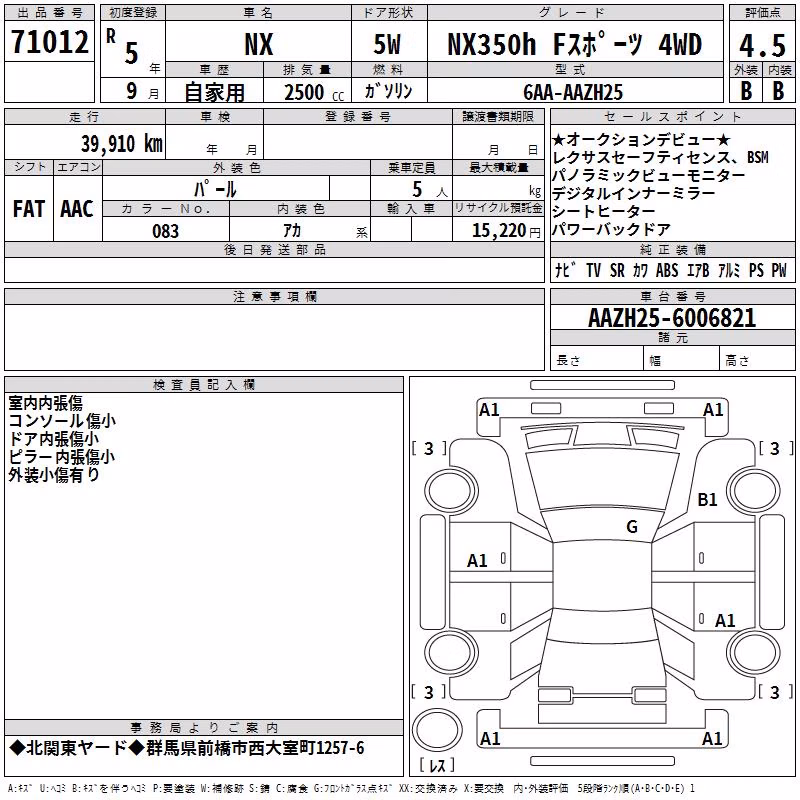This screenshot has width=800, height=800.
Task: Select chassis number AAZH25-6006821
Action: tap(672, 318)
